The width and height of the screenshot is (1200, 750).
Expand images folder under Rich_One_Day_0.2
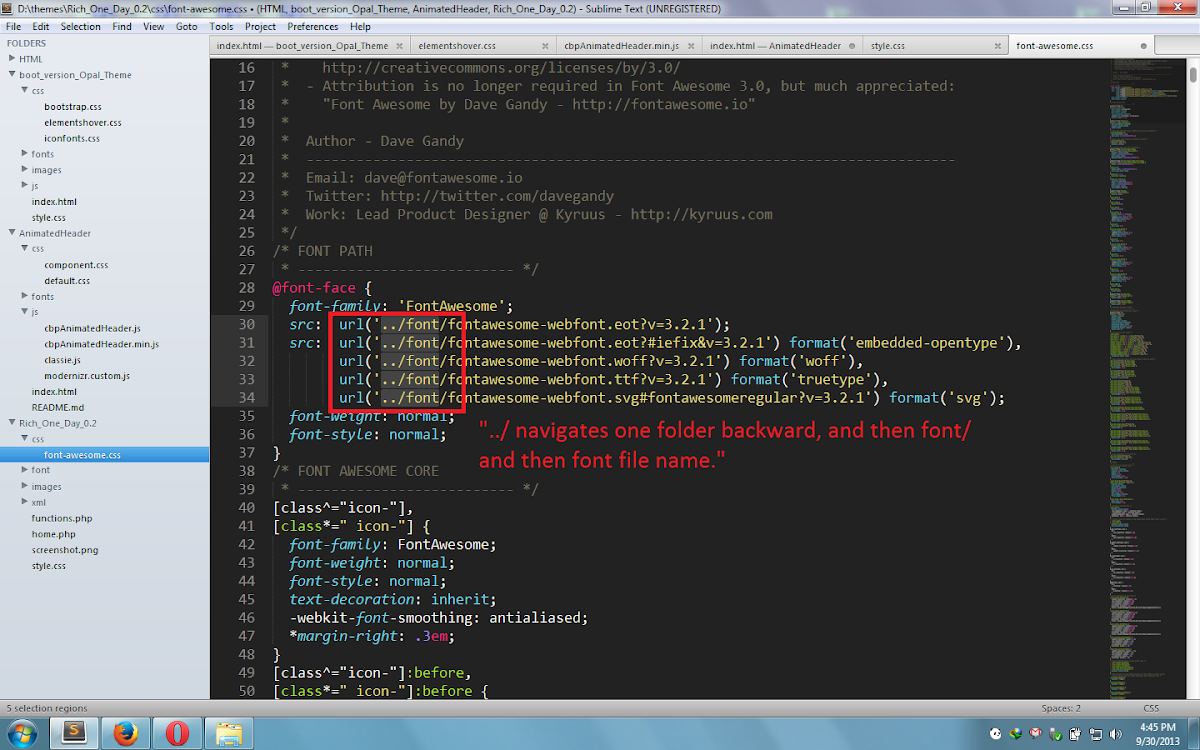[x=24, y=486]
